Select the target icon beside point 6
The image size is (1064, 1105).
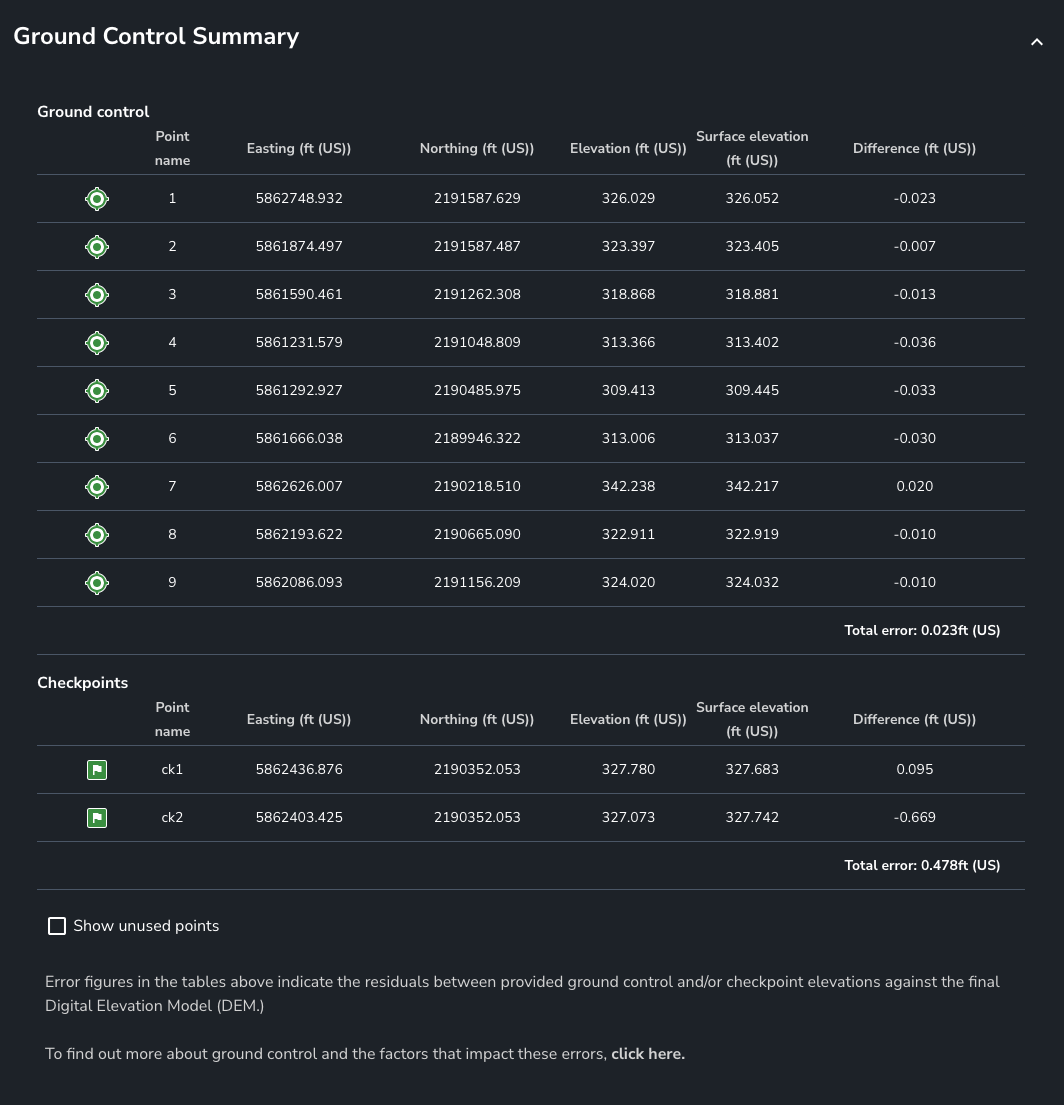pyautogui.click(x=97, y=439)
